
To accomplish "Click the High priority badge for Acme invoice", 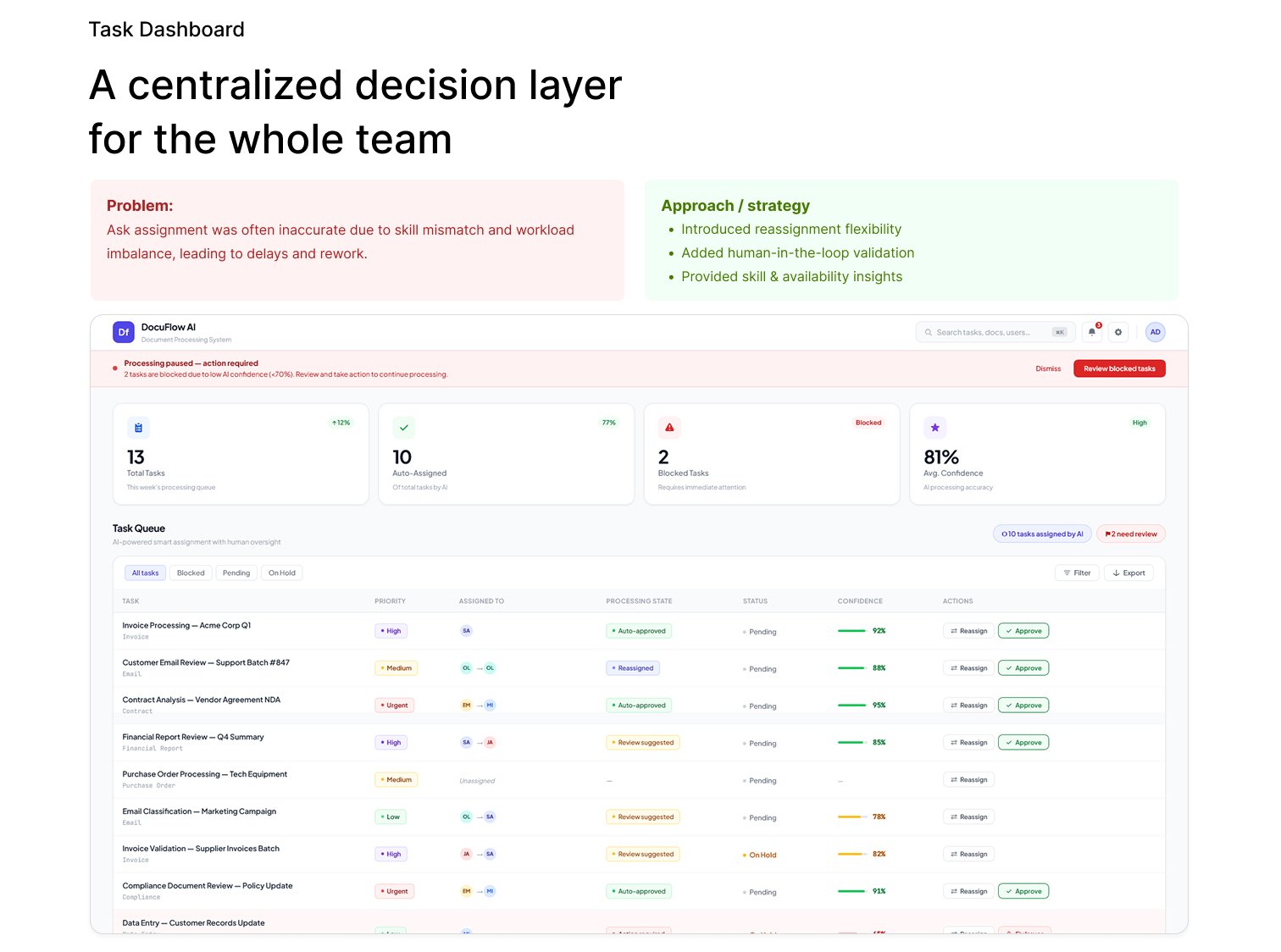I will pos(391,631).
